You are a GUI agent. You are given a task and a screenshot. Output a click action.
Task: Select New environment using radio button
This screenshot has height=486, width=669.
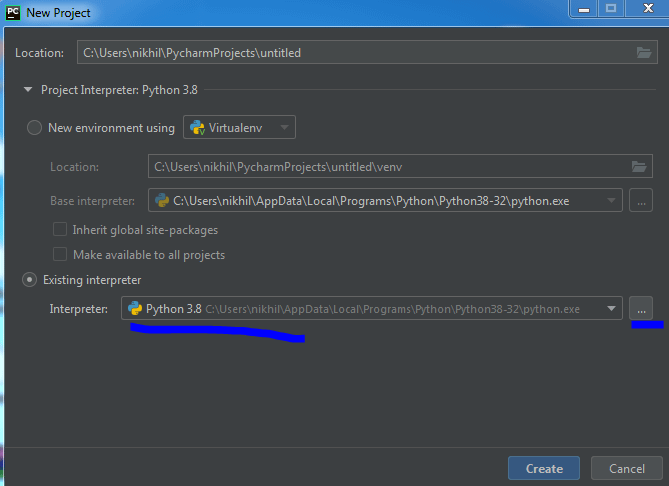click(x=34, y=128)
